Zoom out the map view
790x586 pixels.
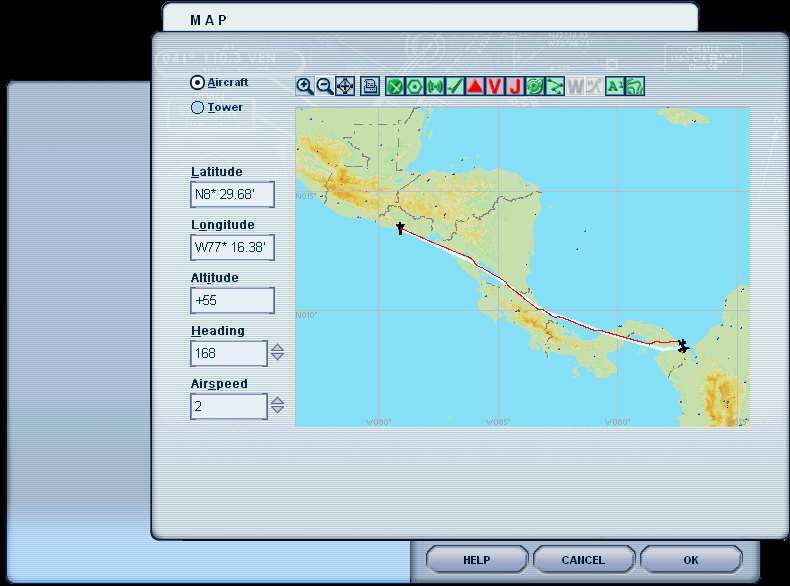coord(325,86)
